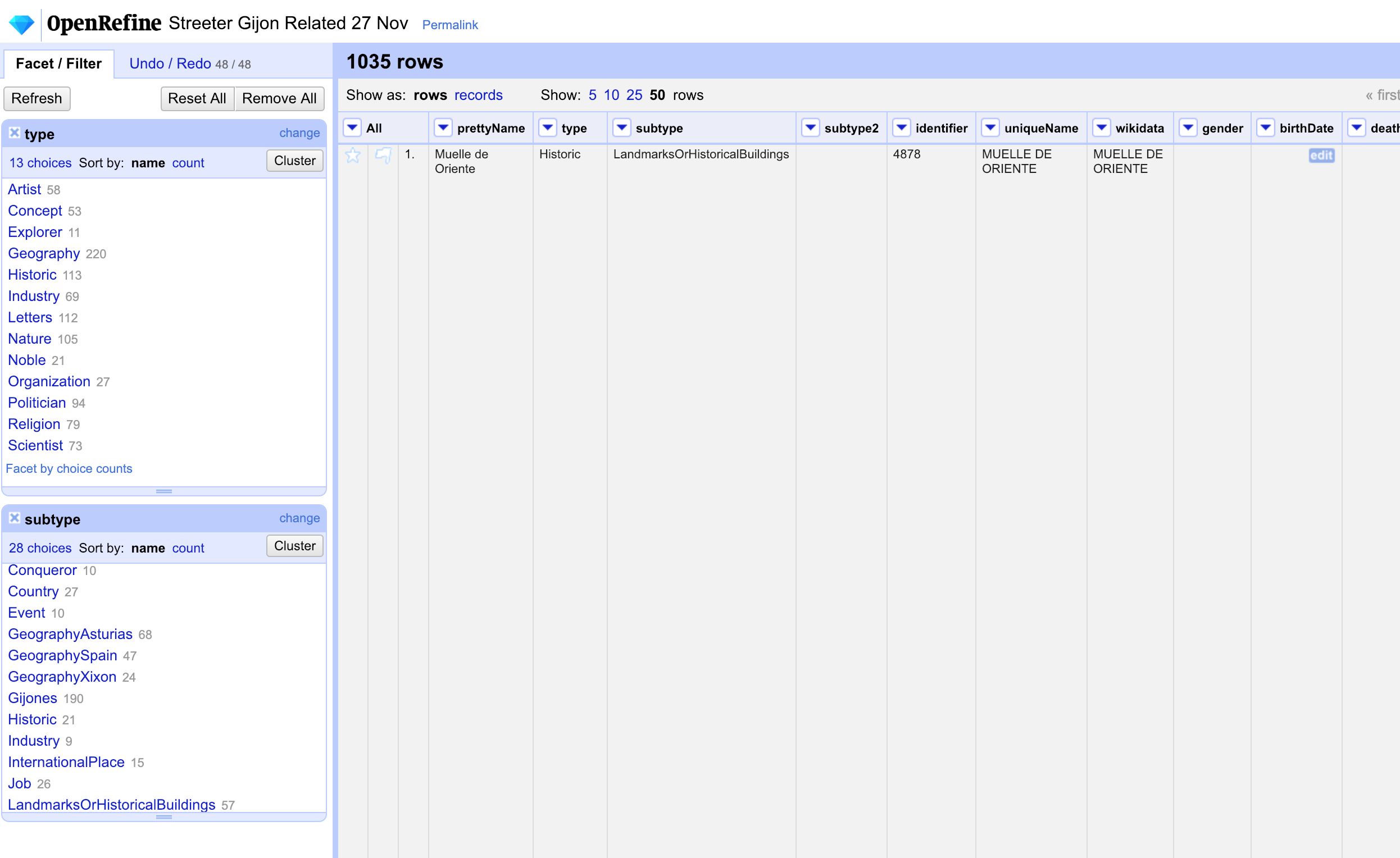Star the Muelle de Oriente row
1400x858 pixels.
pos(353,155)
